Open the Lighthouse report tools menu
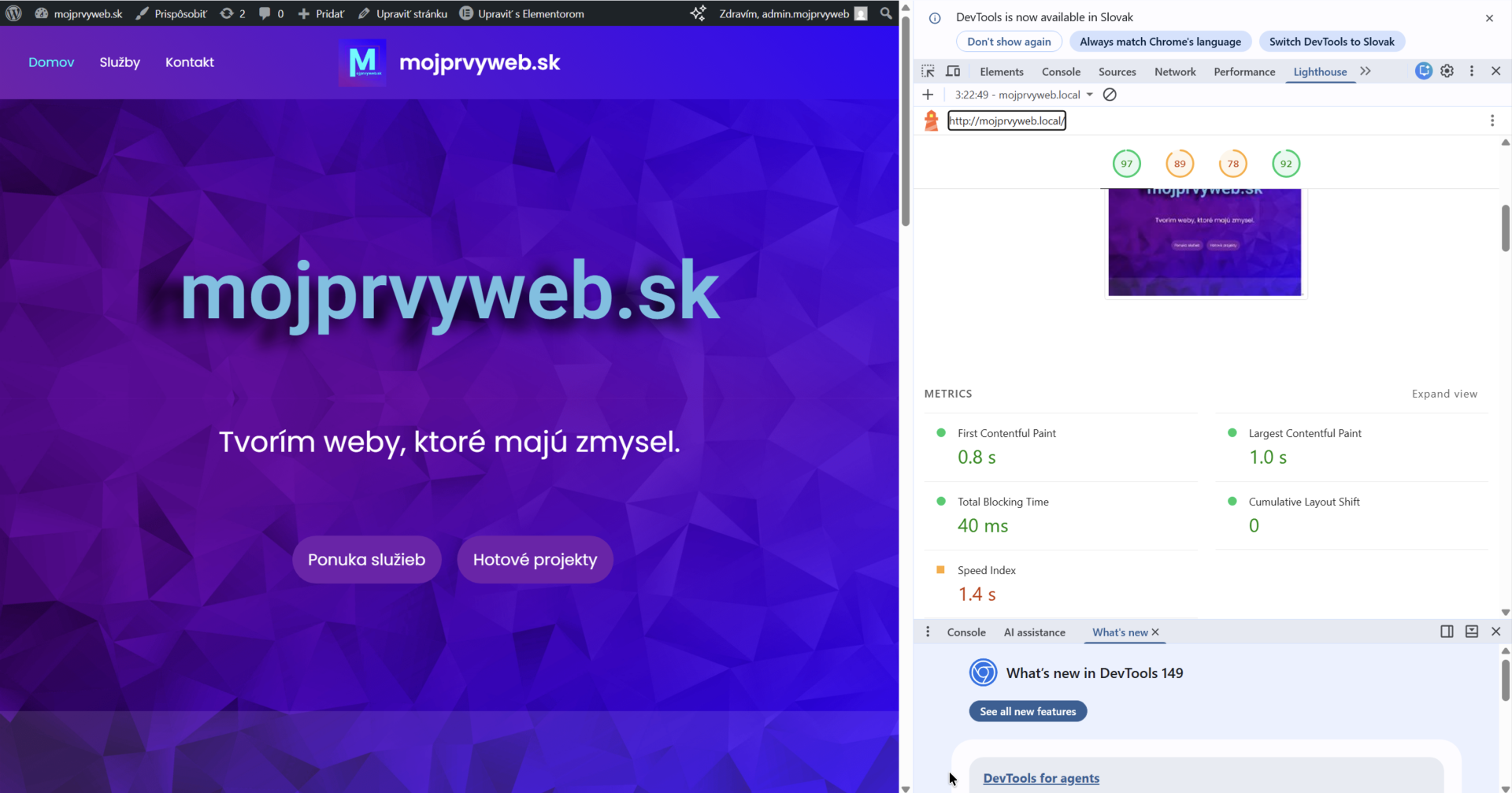The height and width of the screenshot is (793, 1512). 1492,120
